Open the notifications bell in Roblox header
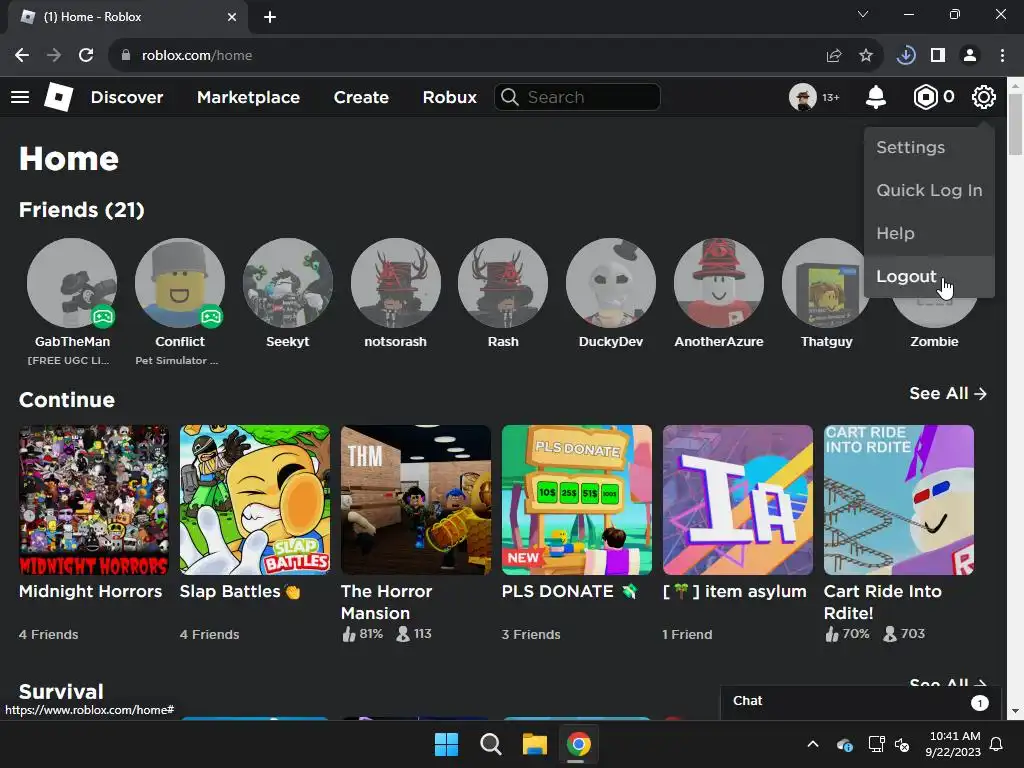 [x=875, y=97]
